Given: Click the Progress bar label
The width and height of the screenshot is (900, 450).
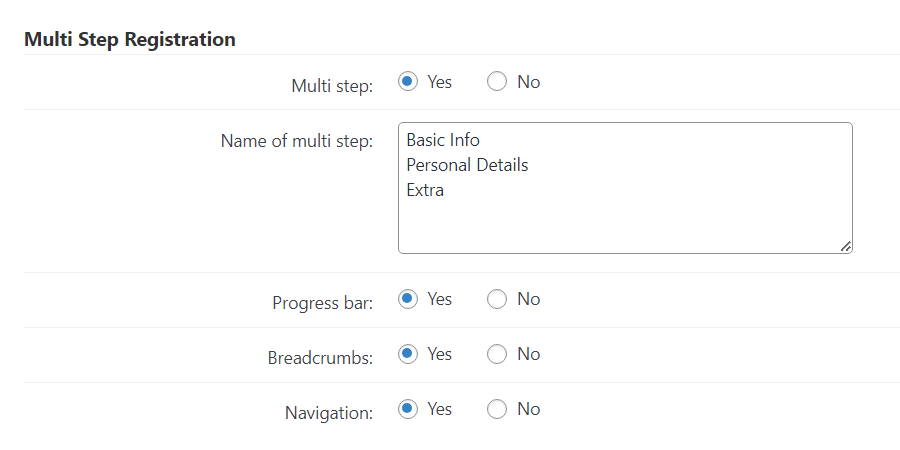Looking at the screenshot, I should [x=323, y=303].
